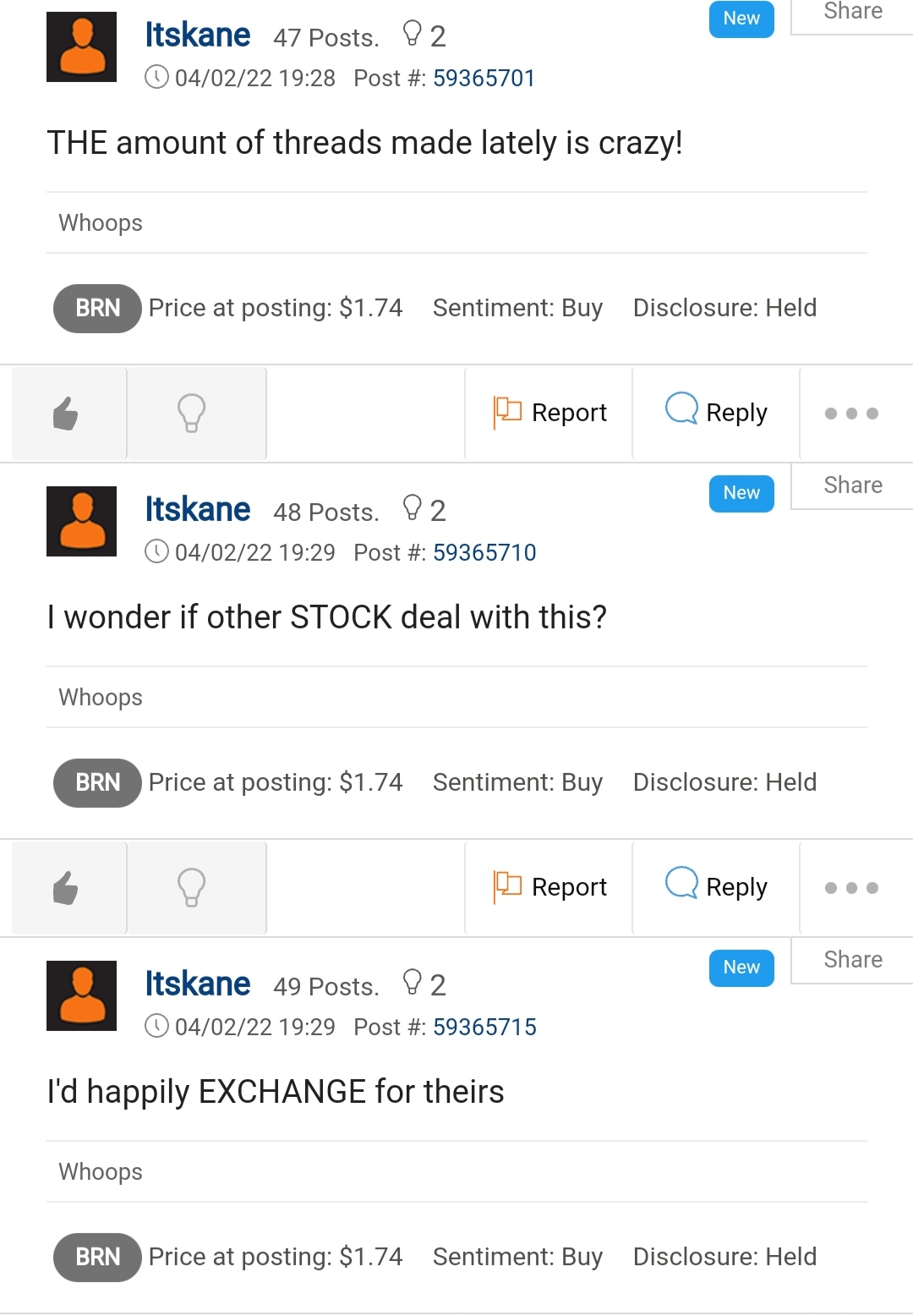Reply to the other STOCK post

pyautogui.click(x=717, y=887)
